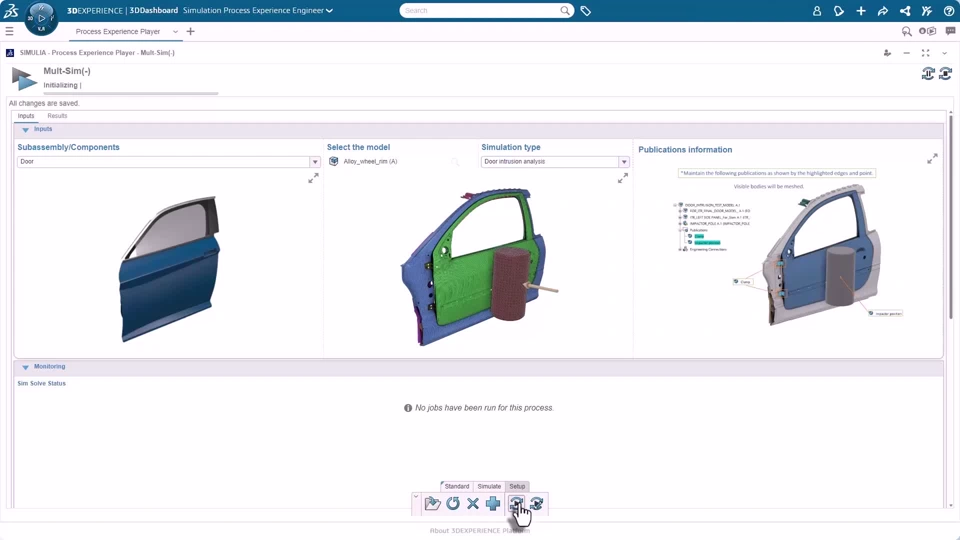The height and width of the screenshot is (540, 960).
Task: Open the hamburger menu below the top bar
Action: (x=9, y=31)
